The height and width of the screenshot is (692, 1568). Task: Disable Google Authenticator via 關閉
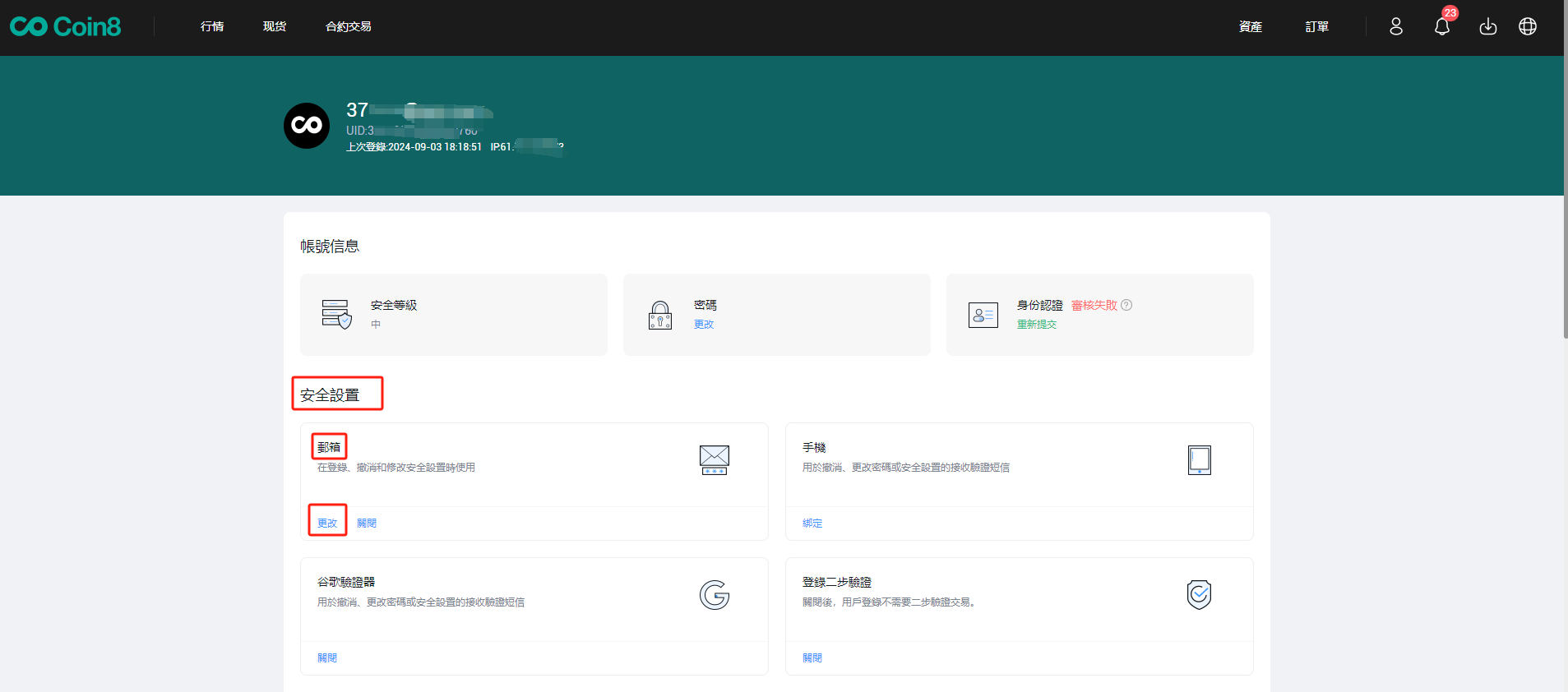tap(327, 657)
